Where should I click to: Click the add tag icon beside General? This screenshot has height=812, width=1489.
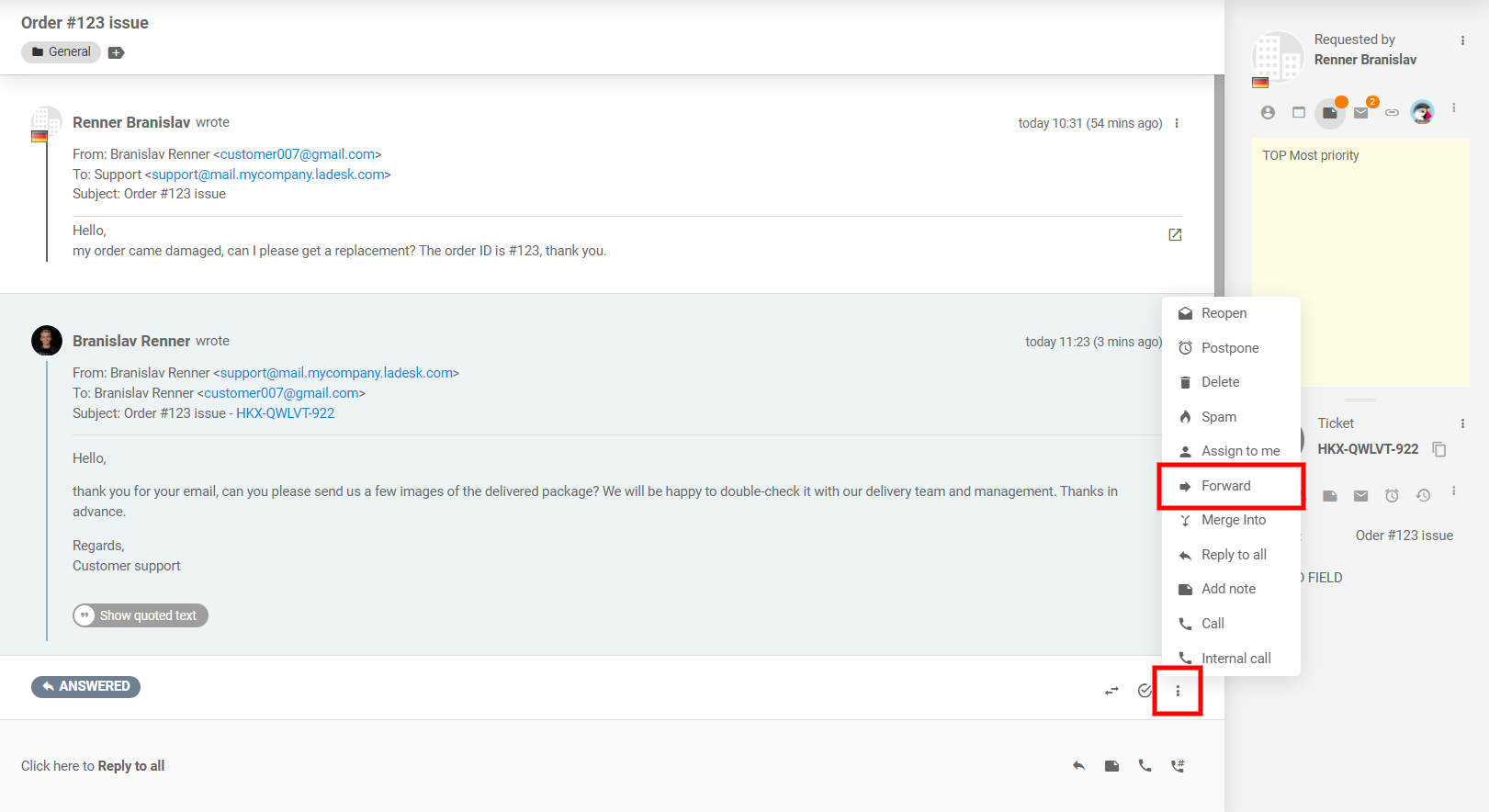click(116, 52)
